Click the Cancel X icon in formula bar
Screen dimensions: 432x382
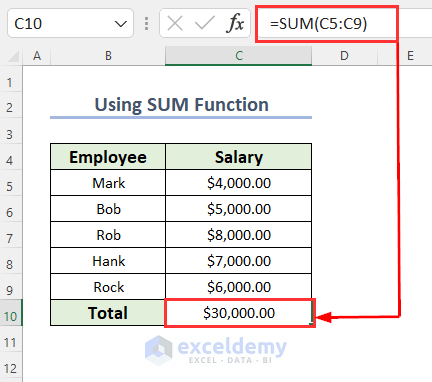pyautogui.click(x=175, y=23)
